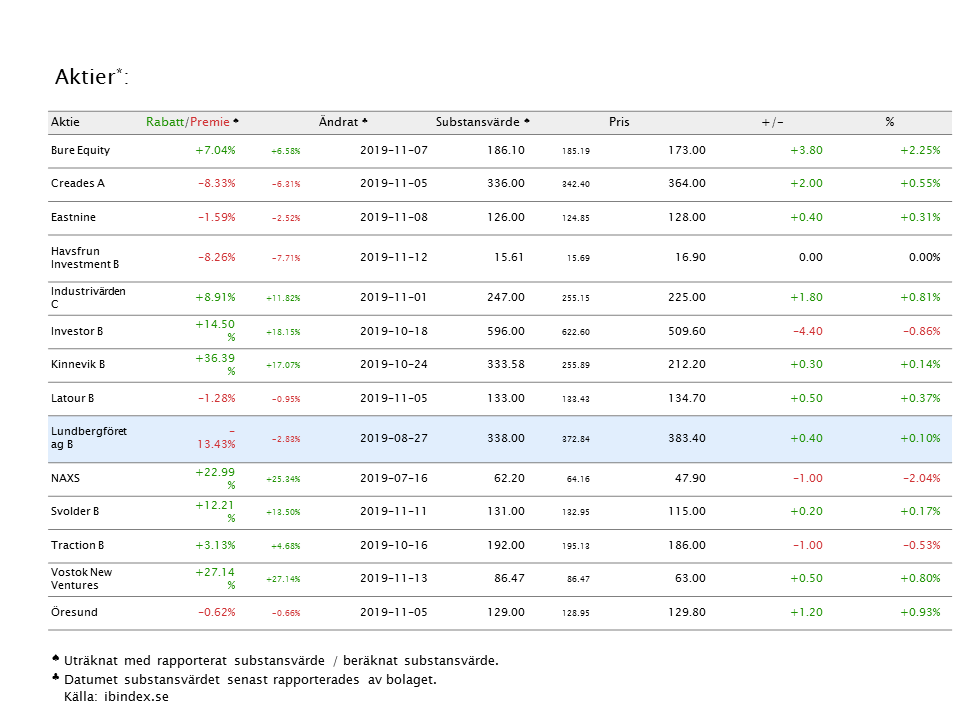
Task: Select the Investor B stock name
Action: [77, 331]
